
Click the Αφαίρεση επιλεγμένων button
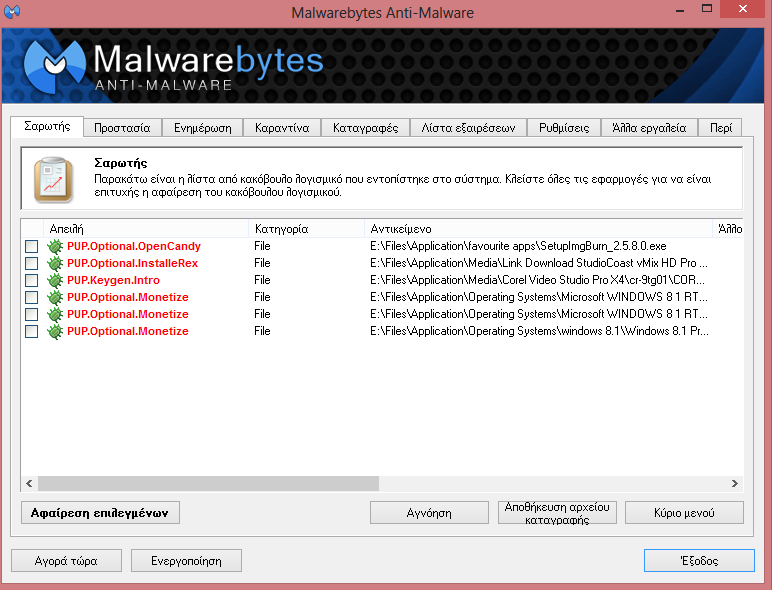tap(100, 513)
